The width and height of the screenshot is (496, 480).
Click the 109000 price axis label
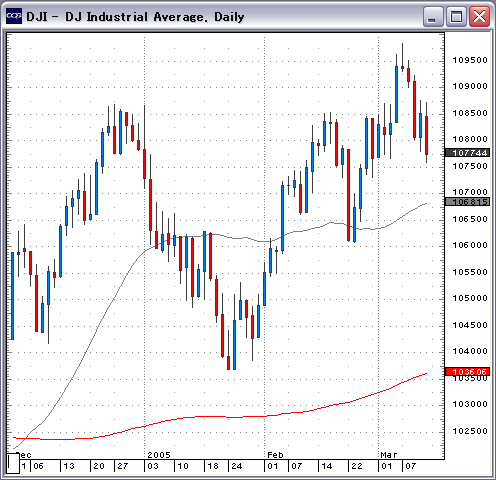(x=470, y=86)
